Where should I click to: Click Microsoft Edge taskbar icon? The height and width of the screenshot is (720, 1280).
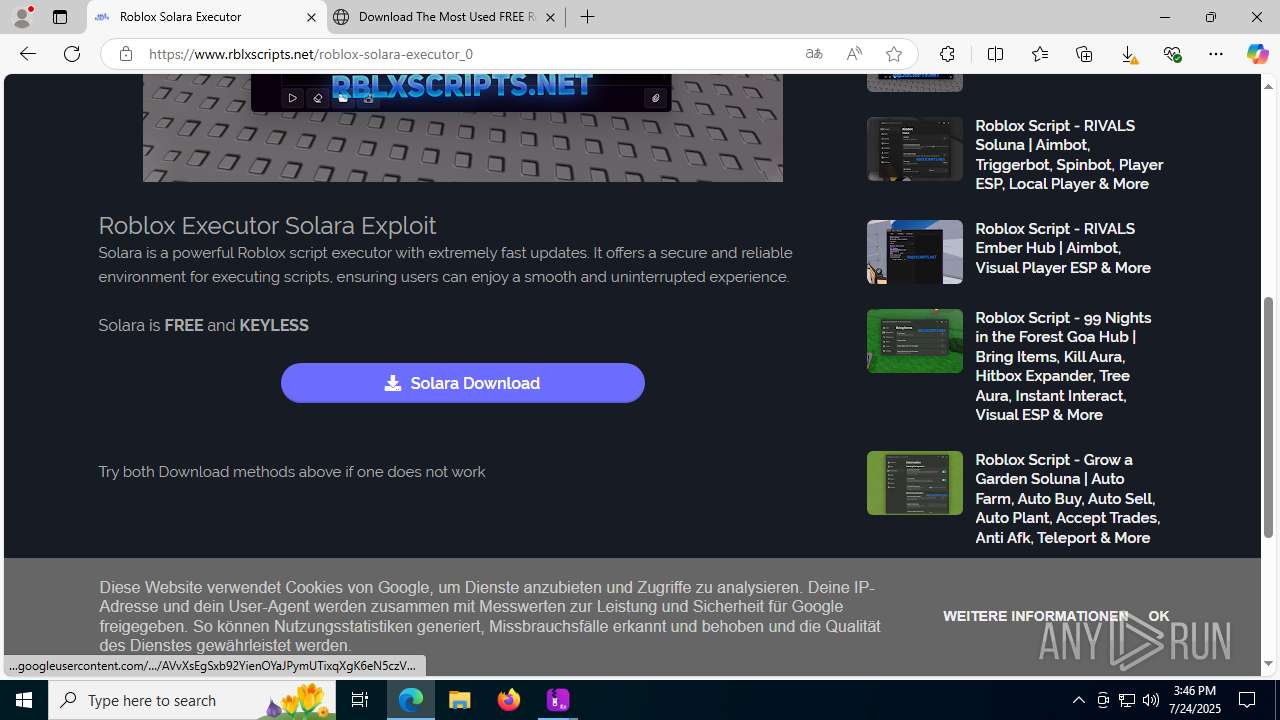click(411, 700)
